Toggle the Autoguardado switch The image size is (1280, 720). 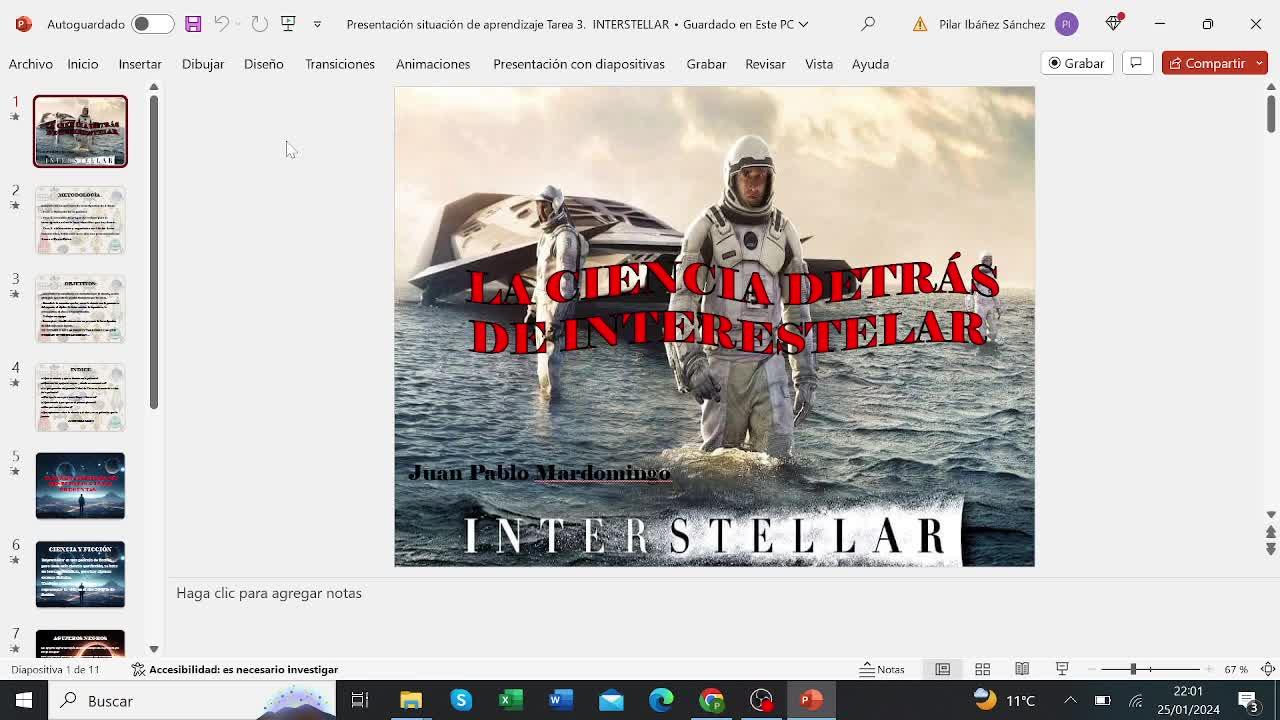[x=152, y=24]
